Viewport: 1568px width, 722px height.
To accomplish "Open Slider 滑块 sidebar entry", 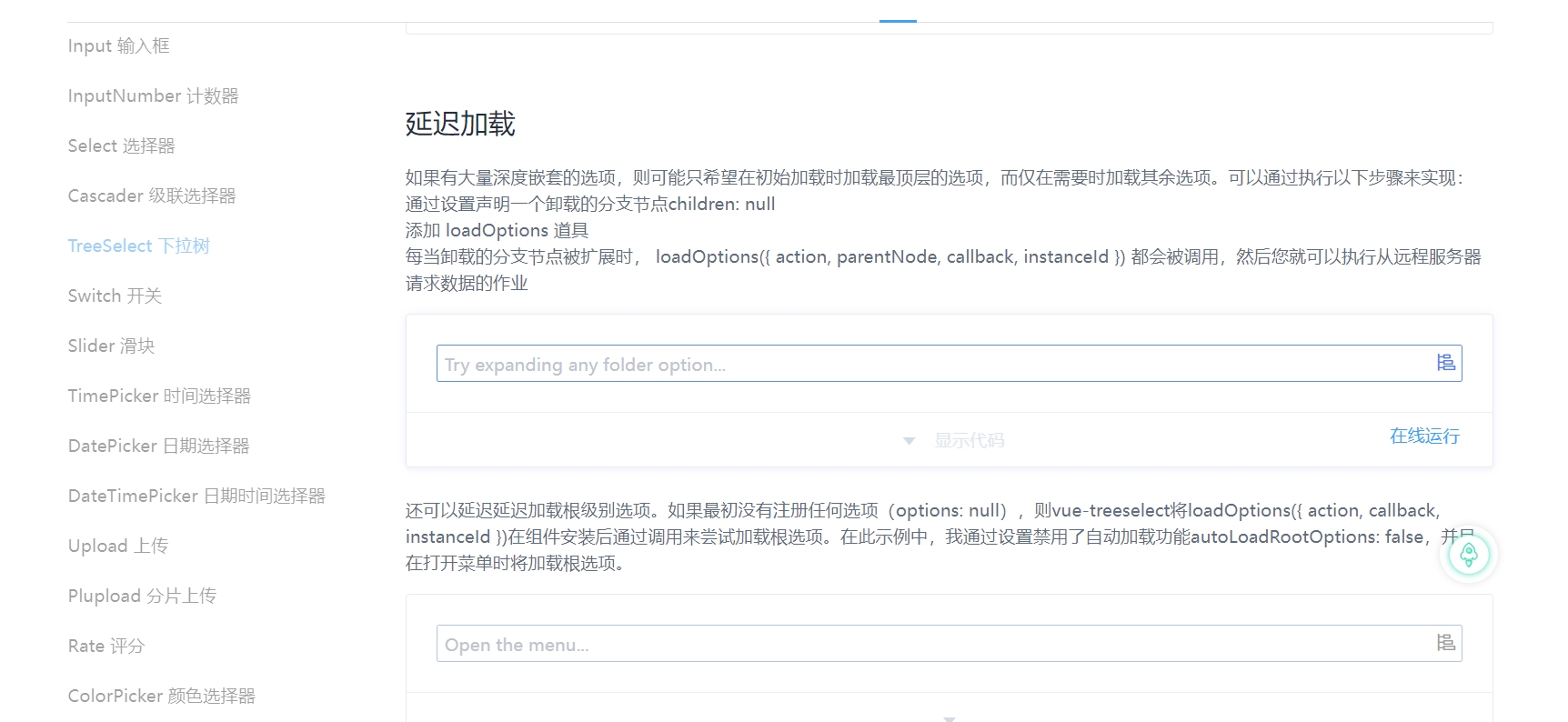I will [111, 346].
